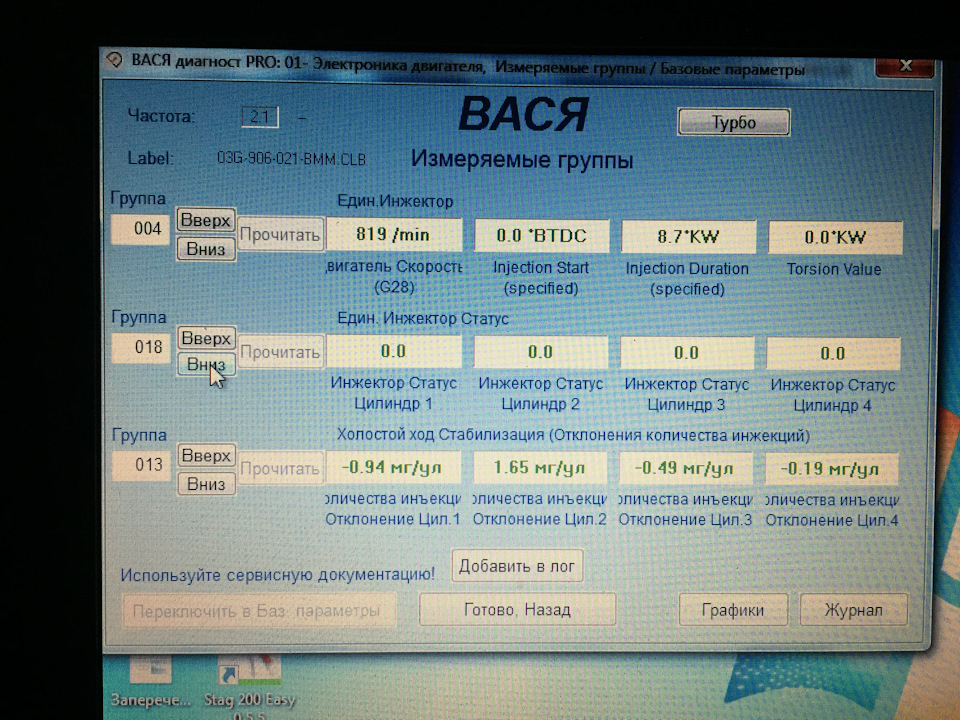Select injector status value for Цилиндр 1
This screenshot has height=720, width=960.
coord(394,351)
